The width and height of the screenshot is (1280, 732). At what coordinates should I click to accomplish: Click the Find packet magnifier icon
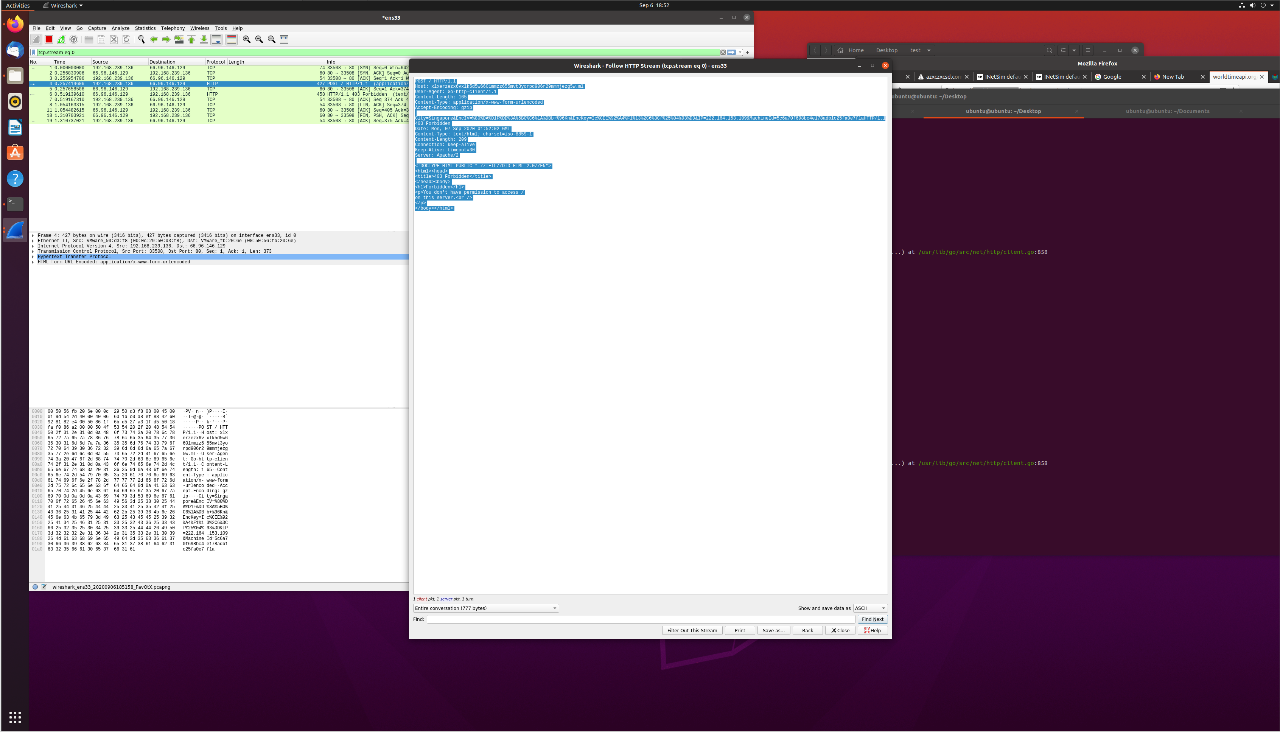(141, 39)
